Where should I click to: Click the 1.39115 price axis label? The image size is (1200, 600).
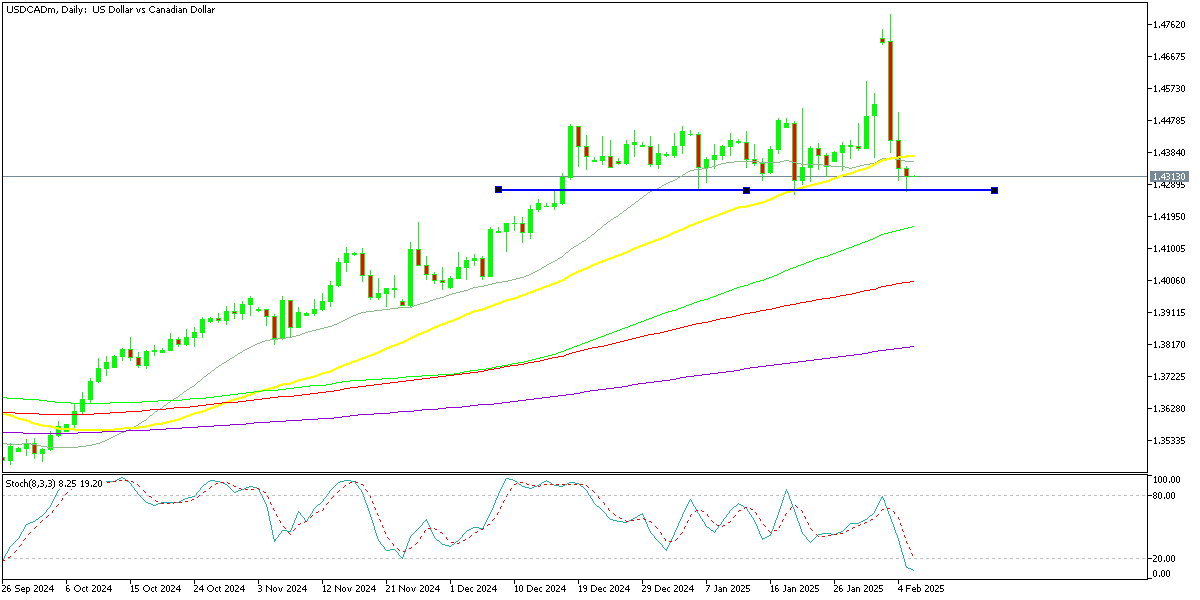tap(1168, 312)
